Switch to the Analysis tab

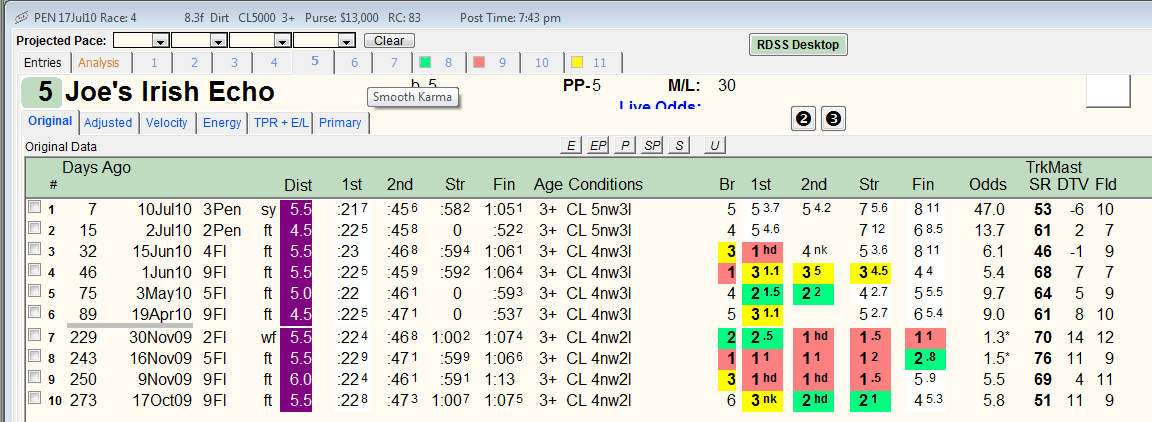click(x=100, y=62)
